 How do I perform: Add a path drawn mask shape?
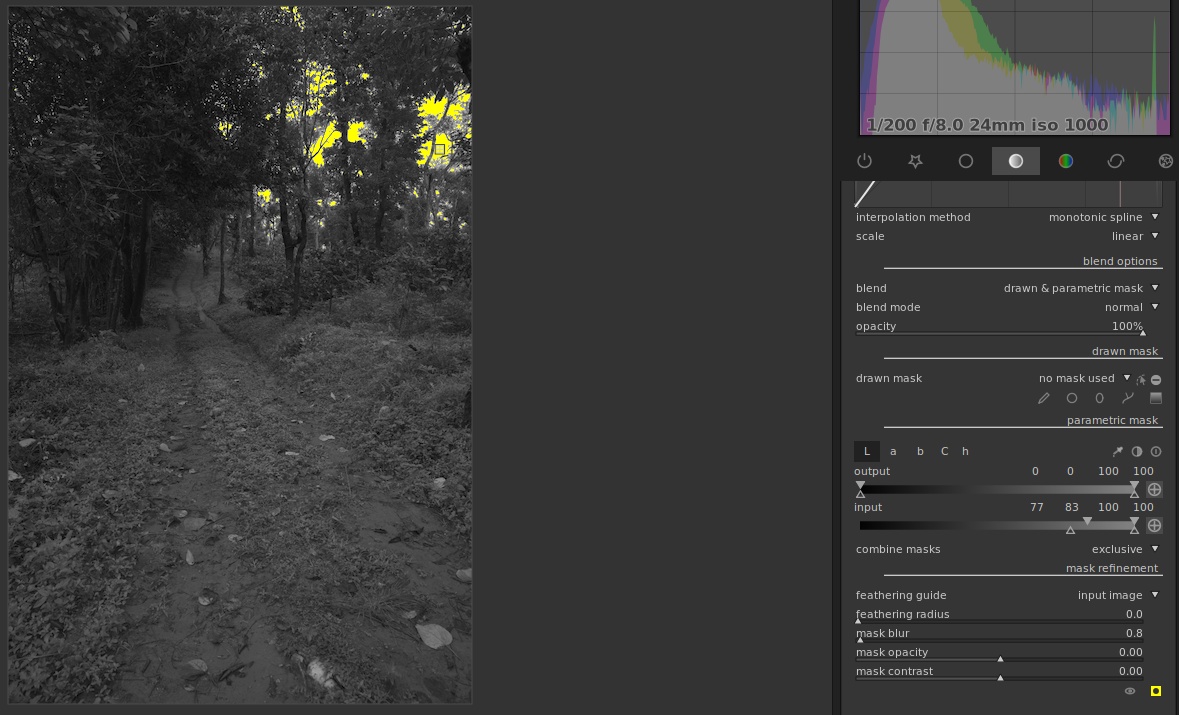(1128, 398)
